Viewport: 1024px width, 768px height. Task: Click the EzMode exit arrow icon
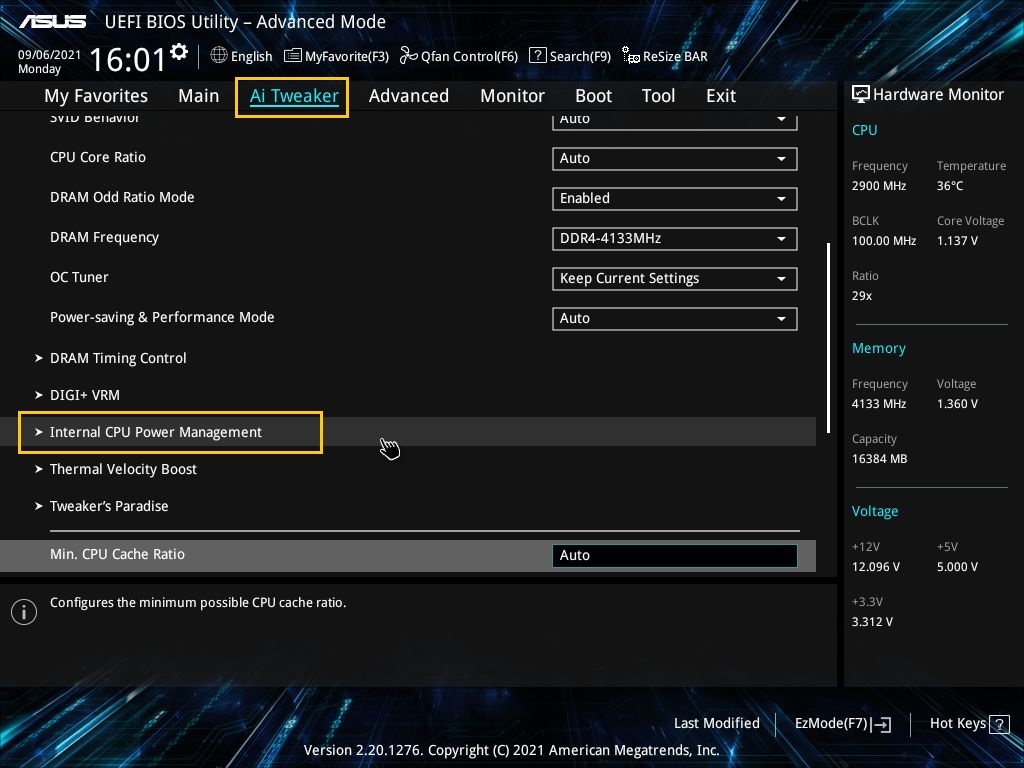(881, 724)
